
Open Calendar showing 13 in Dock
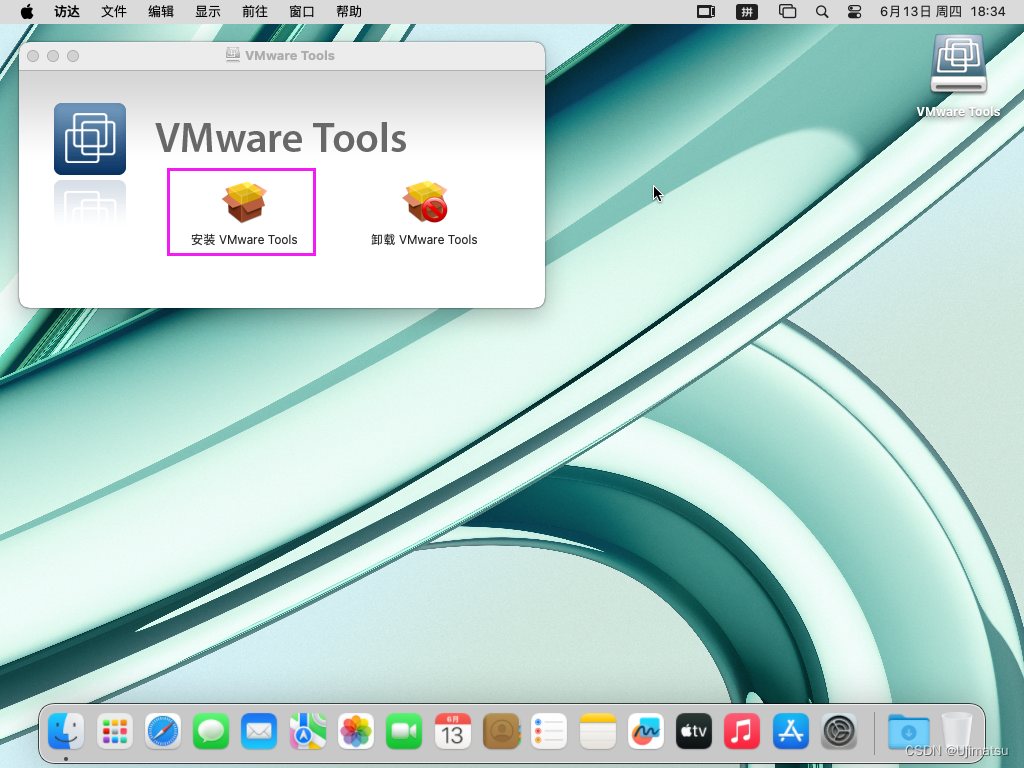tap(453, 730)
